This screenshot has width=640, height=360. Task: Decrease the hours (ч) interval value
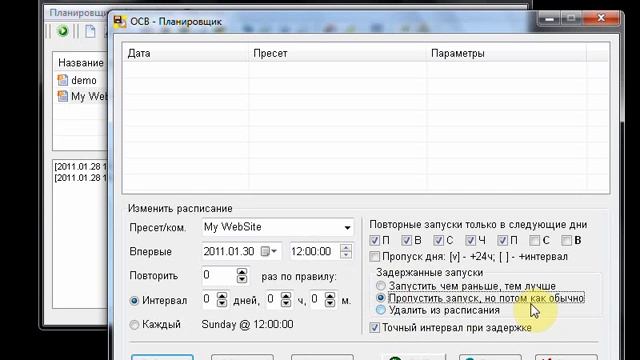tap(286, 304)
